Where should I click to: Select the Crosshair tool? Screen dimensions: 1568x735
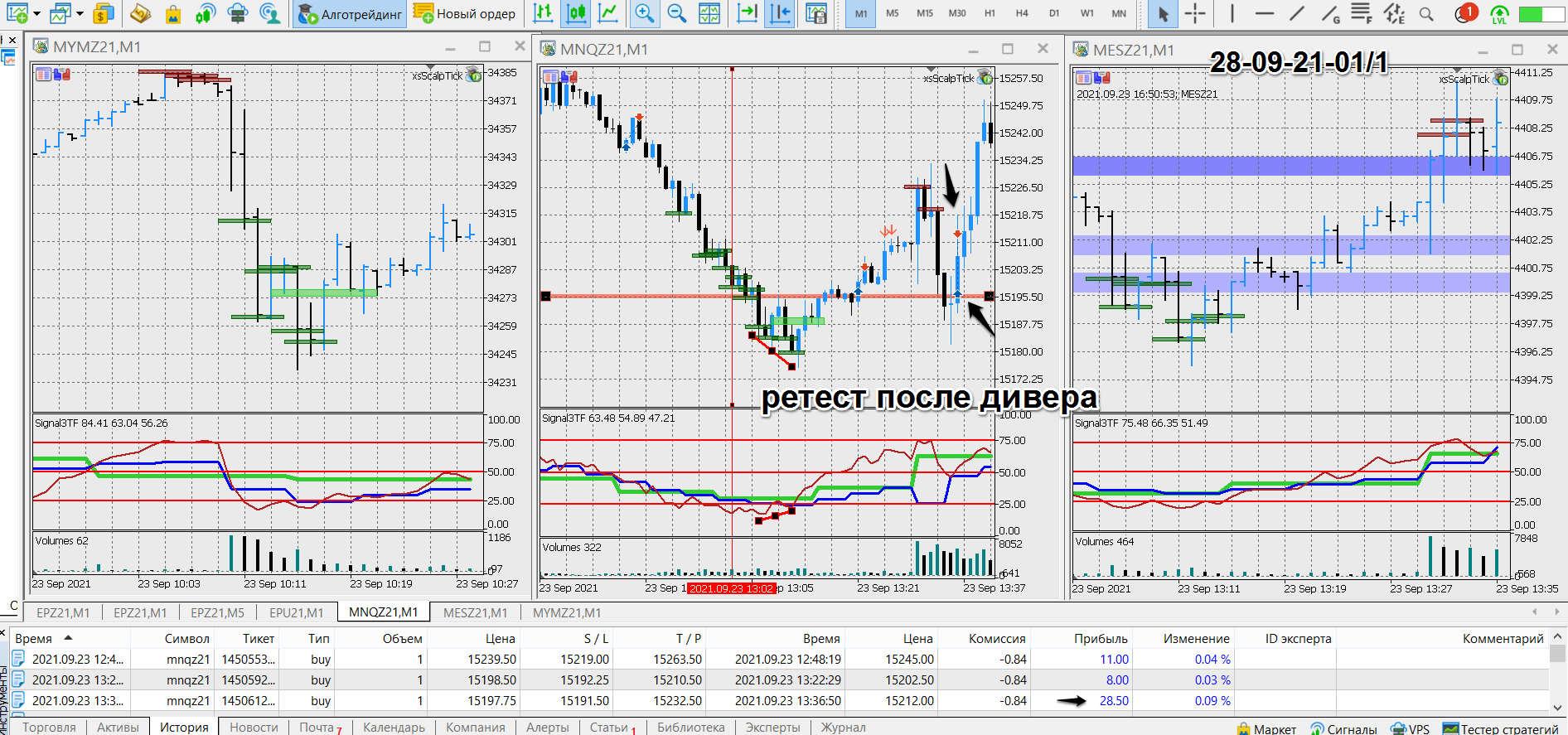(x=1195, y=13)
